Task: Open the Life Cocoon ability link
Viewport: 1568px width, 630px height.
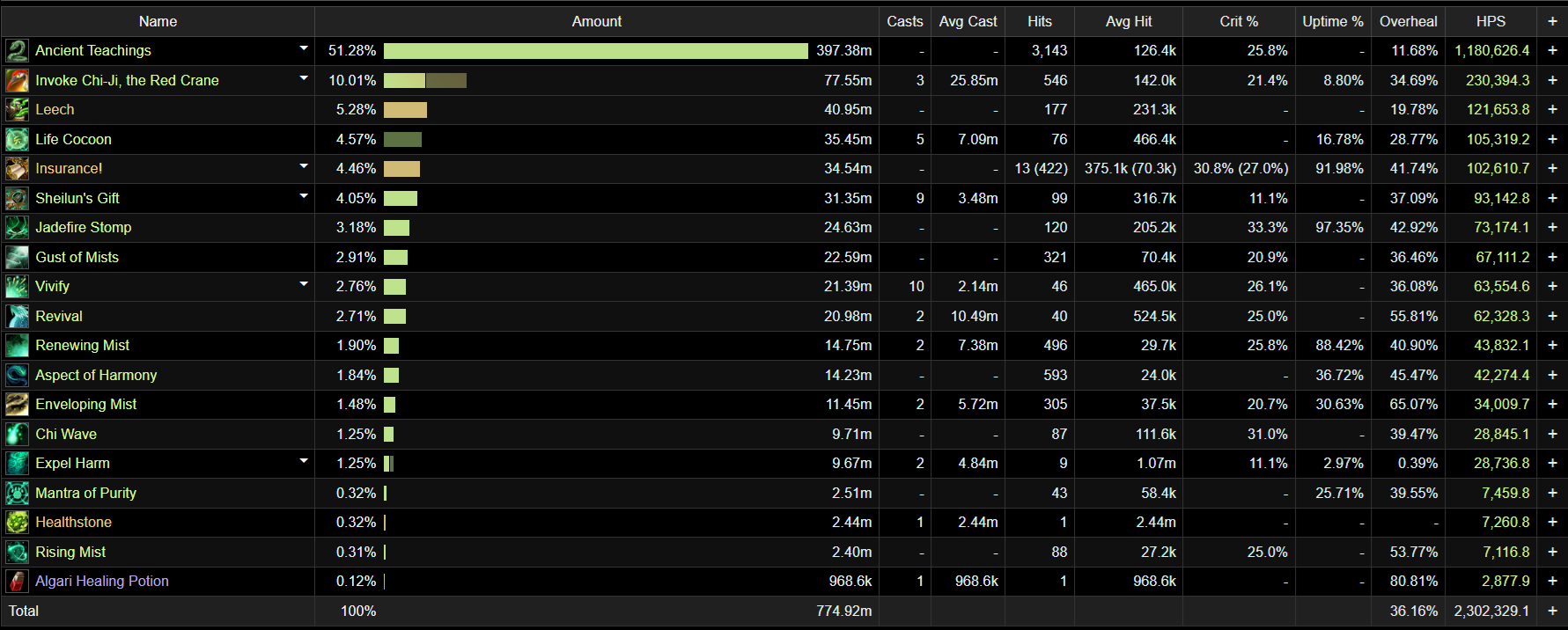Action: 73,139
